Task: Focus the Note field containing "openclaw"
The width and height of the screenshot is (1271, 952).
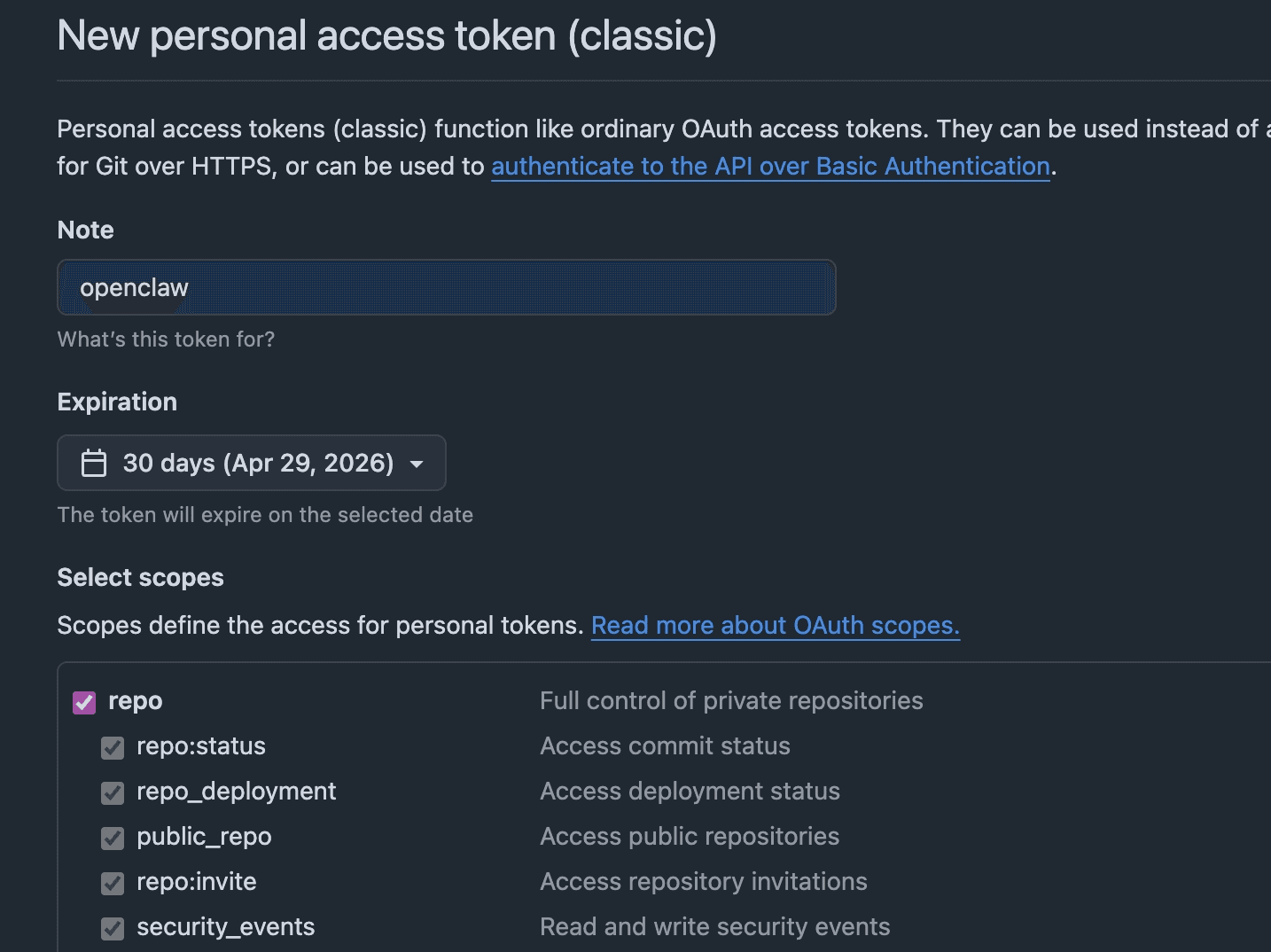Action: tap(447, 287)
